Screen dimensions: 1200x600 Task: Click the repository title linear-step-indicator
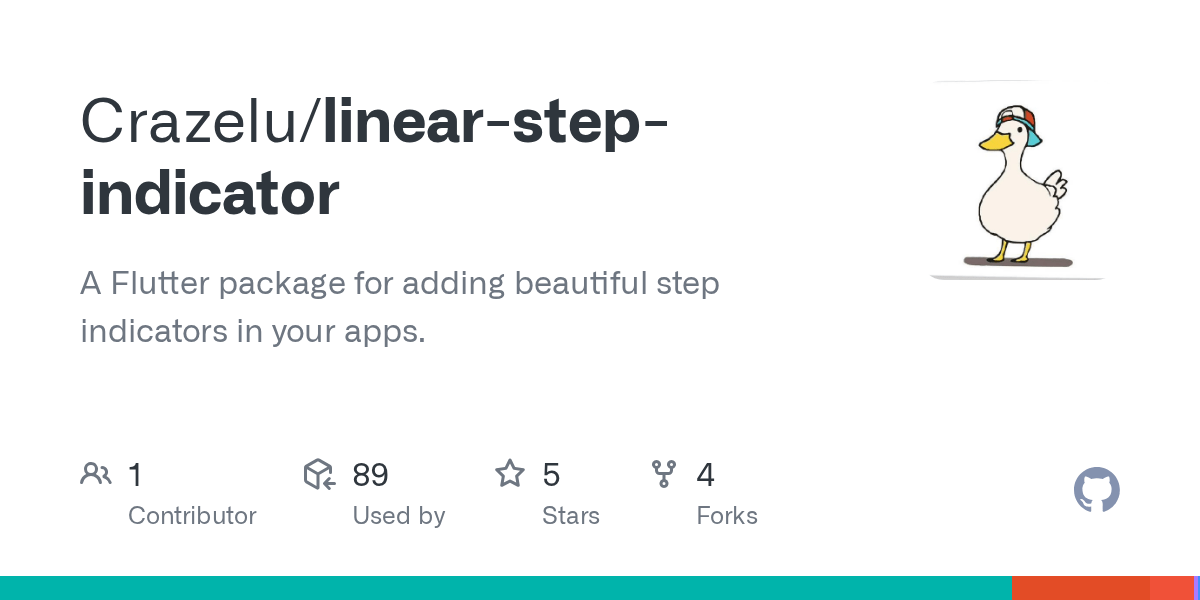pyautogui.click(x=497, y=121)
